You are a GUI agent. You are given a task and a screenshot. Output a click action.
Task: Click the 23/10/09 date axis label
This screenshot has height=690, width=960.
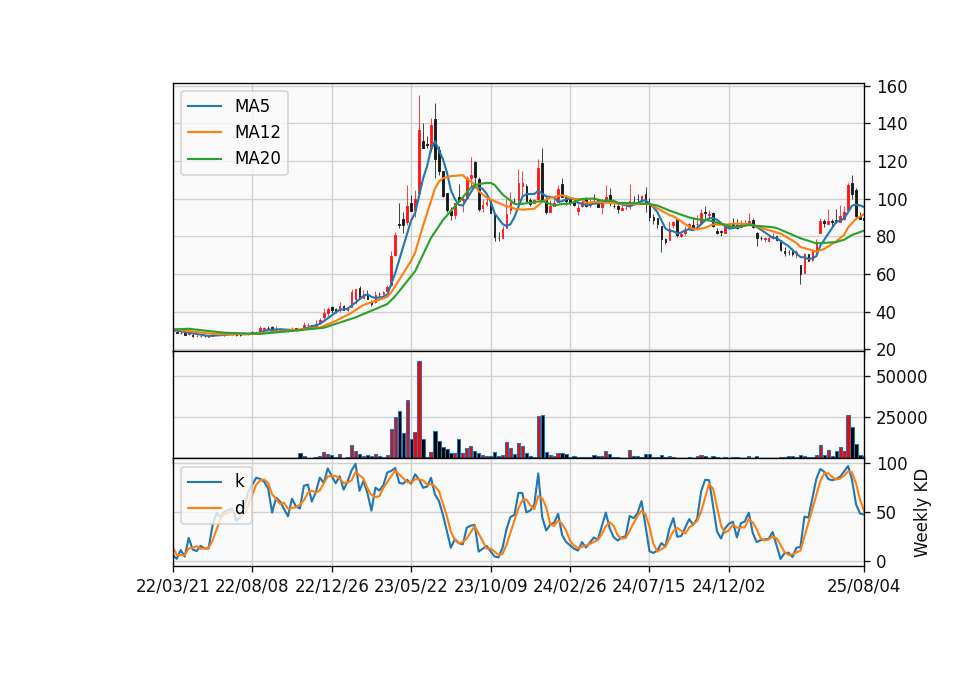[x=490, y=586]
